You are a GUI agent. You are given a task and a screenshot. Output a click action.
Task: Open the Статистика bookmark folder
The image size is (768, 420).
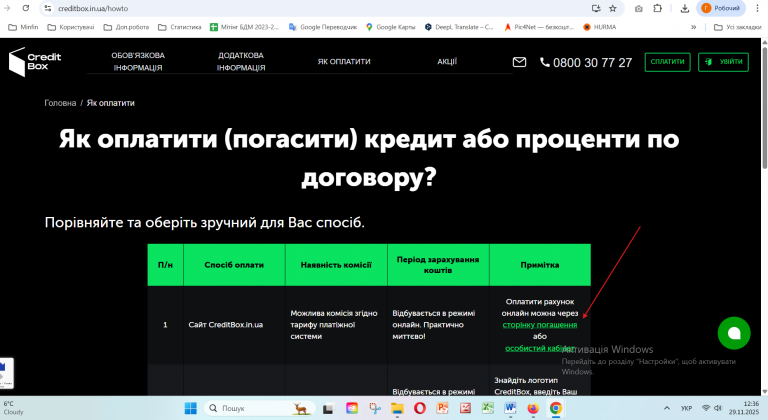pyautogui.click(x=180, y=27)
